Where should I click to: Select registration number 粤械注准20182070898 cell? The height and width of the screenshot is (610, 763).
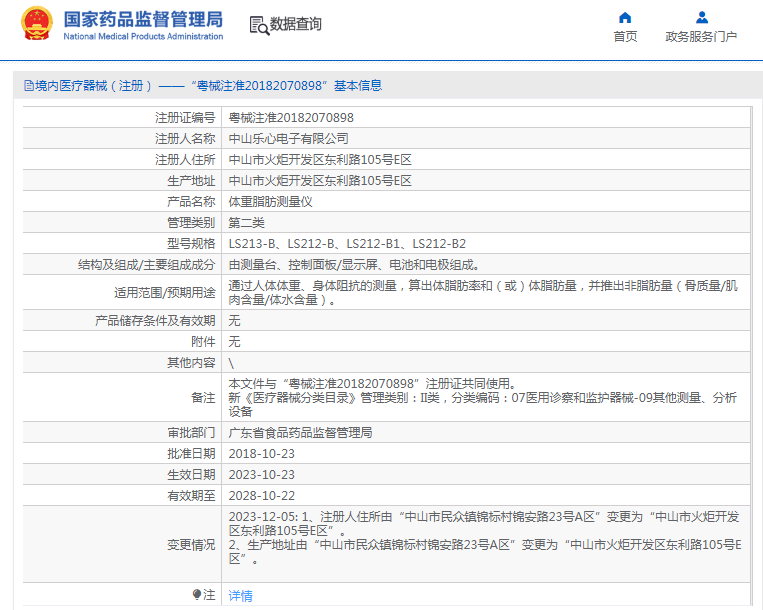tap(291, 118)
